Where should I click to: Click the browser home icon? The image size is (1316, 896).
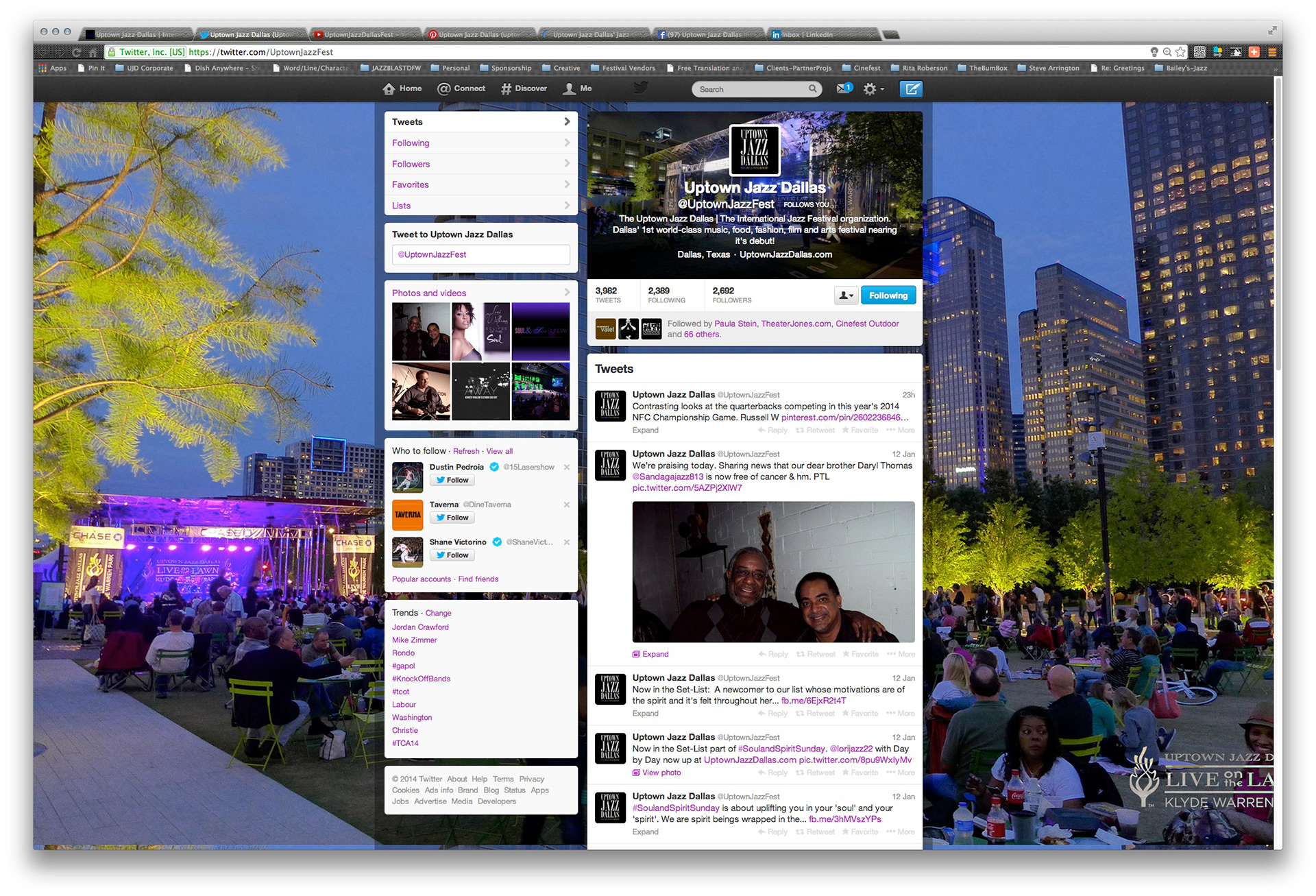93,52
